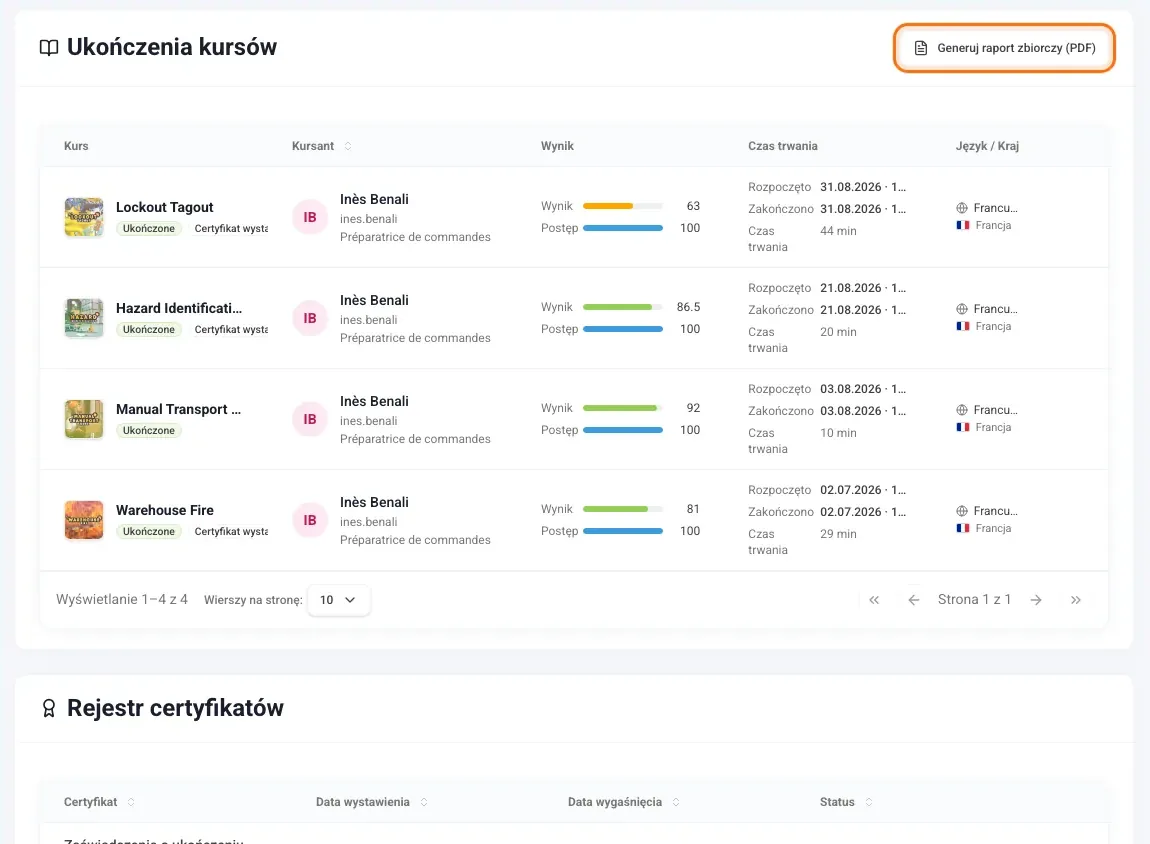1150x844 pixels.
Task: Click the Lockout Tagout course title
Action: coord(164,208)
